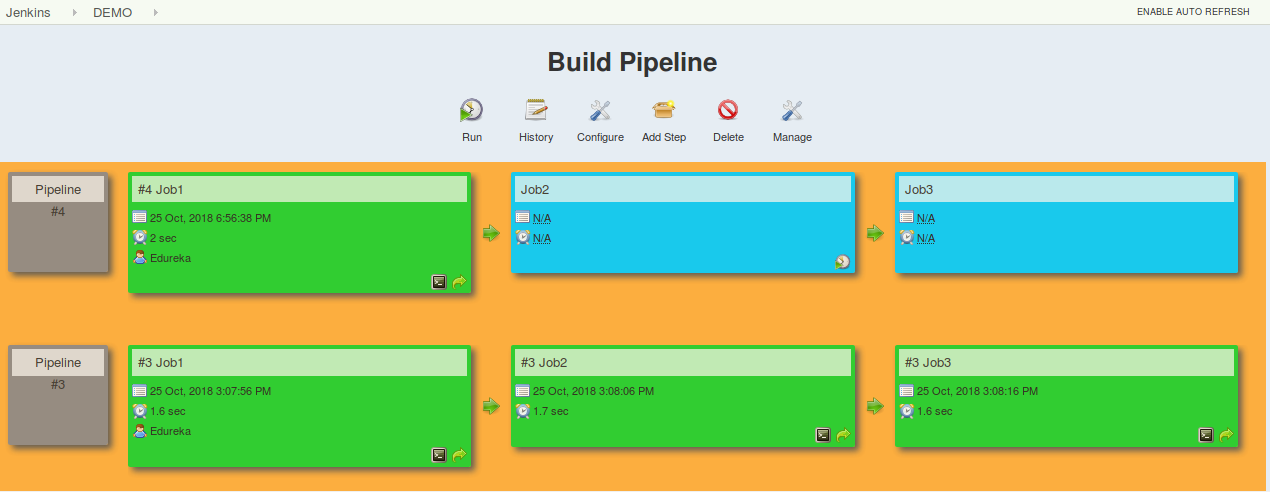1270x492 pixels.
Task: Open the pipeline History icon
Action: click(x=536, y=110)
